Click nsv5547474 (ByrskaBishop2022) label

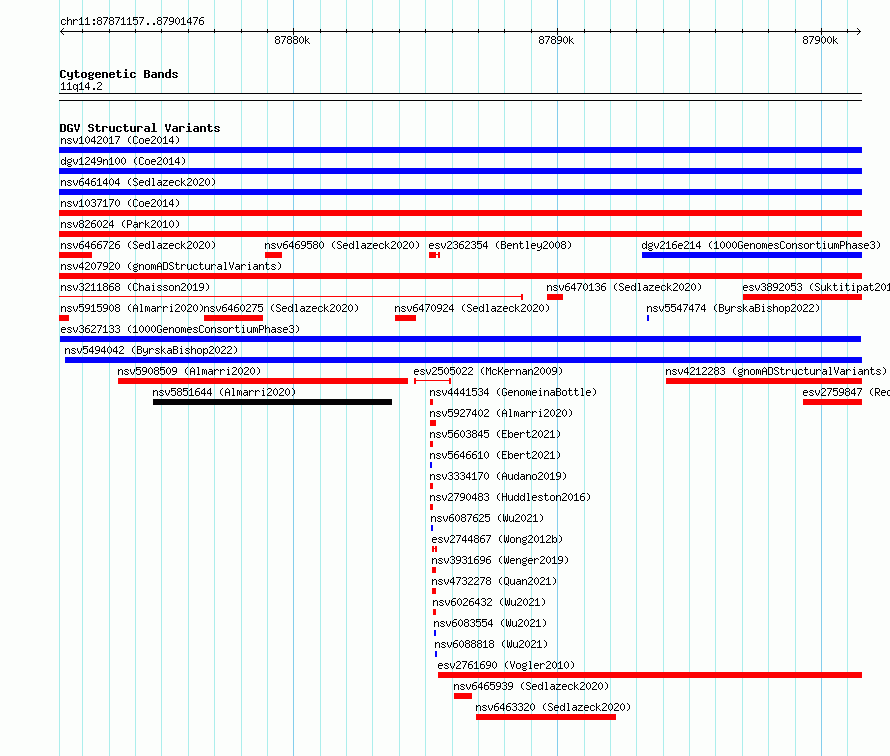click(733, 308)
